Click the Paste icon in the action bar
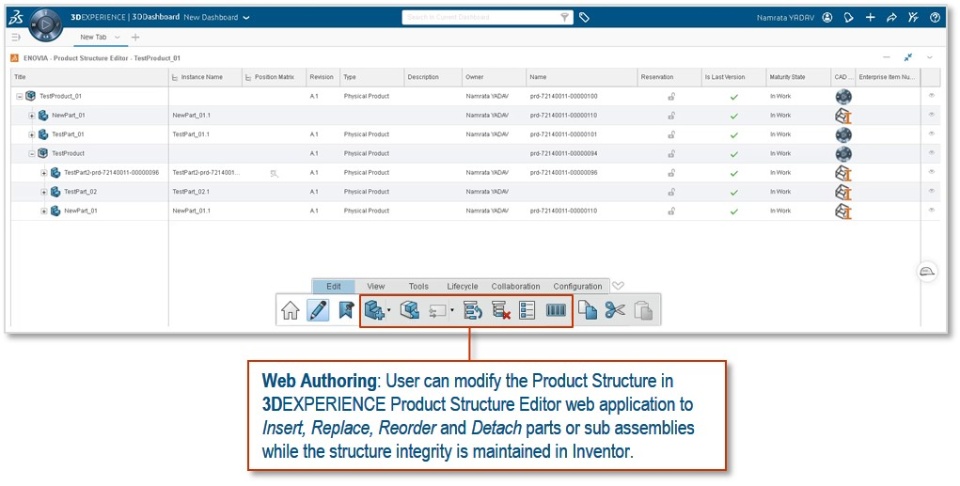This screenshot has width=960, height=486. (643, 310)
